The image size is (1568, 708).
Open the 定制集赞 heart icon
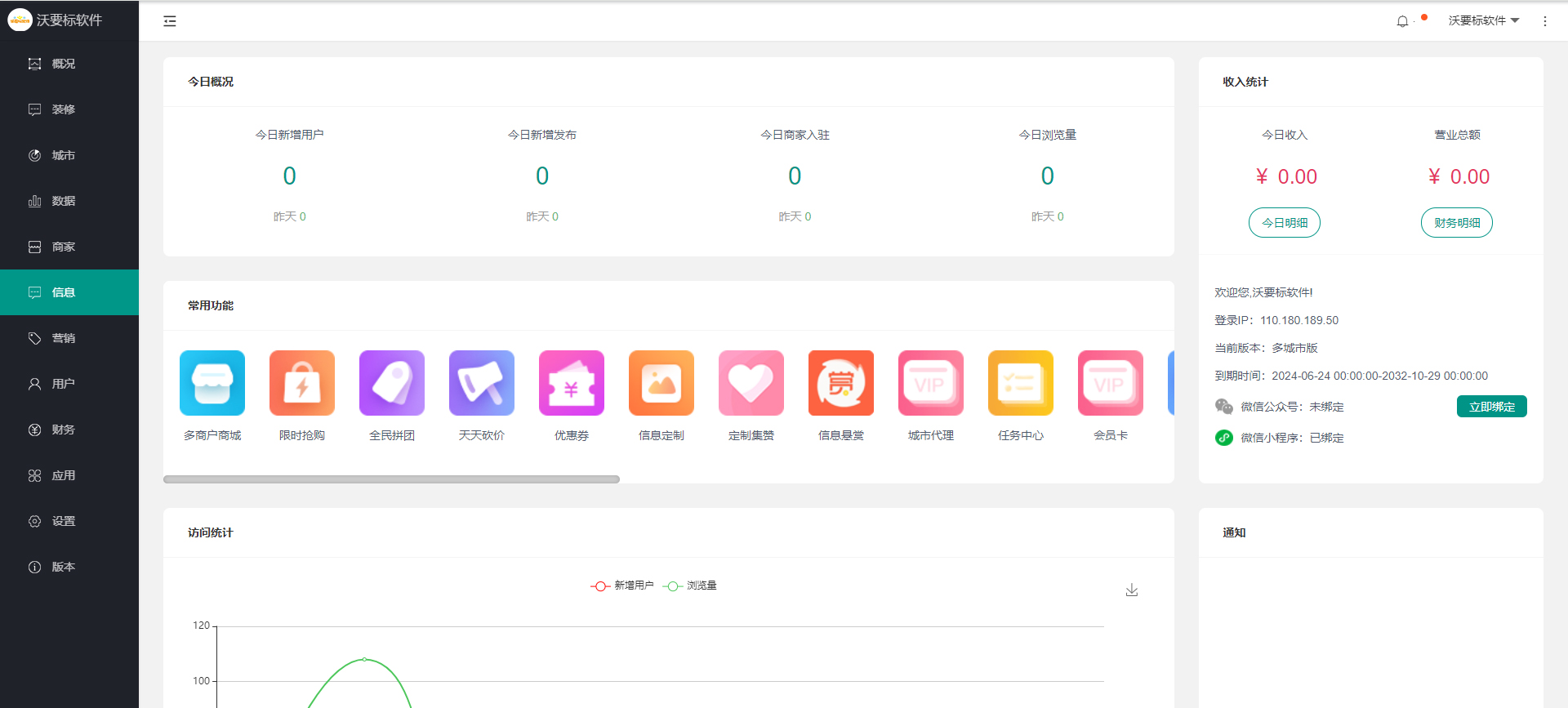click(751, 383)
